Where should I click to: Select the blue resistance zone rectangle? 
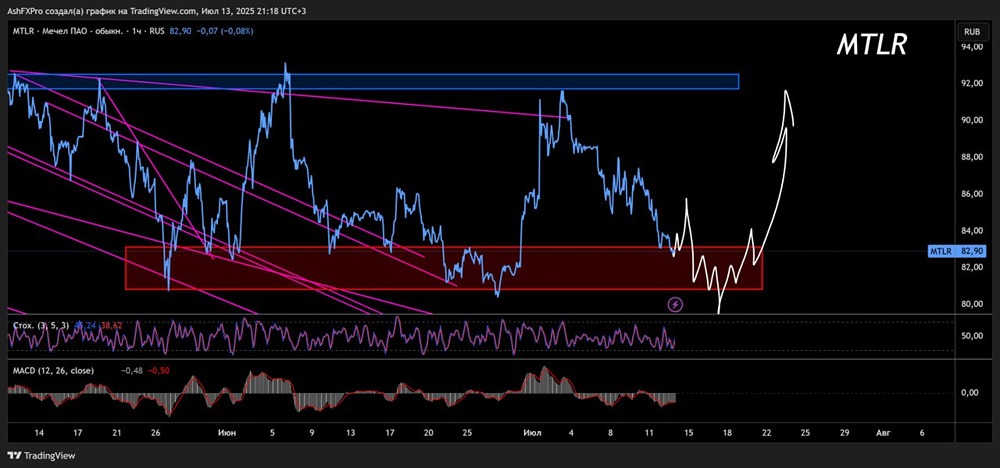pyautogui.click(x=373, y=81)
